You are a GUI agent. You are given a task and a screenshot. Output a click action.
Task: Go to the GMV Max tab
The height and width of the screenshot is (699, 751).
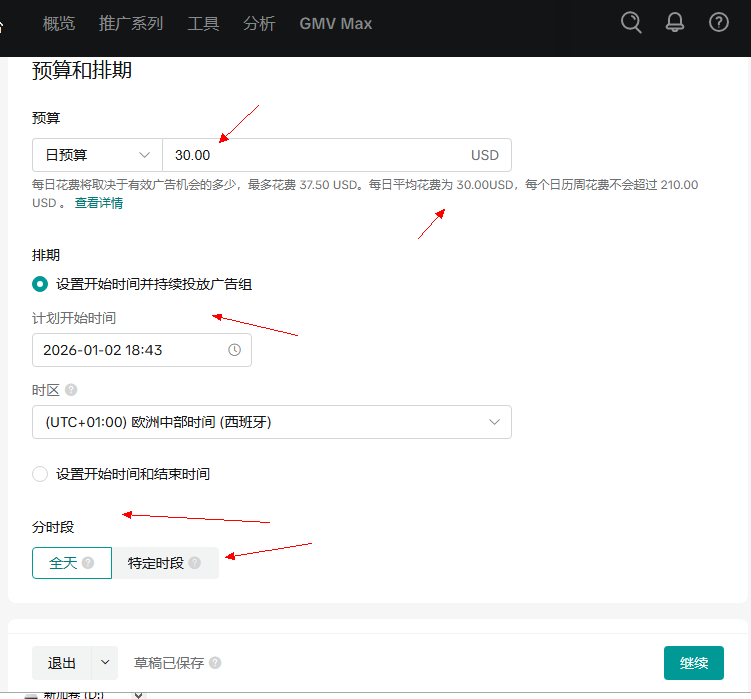(335, 24)
